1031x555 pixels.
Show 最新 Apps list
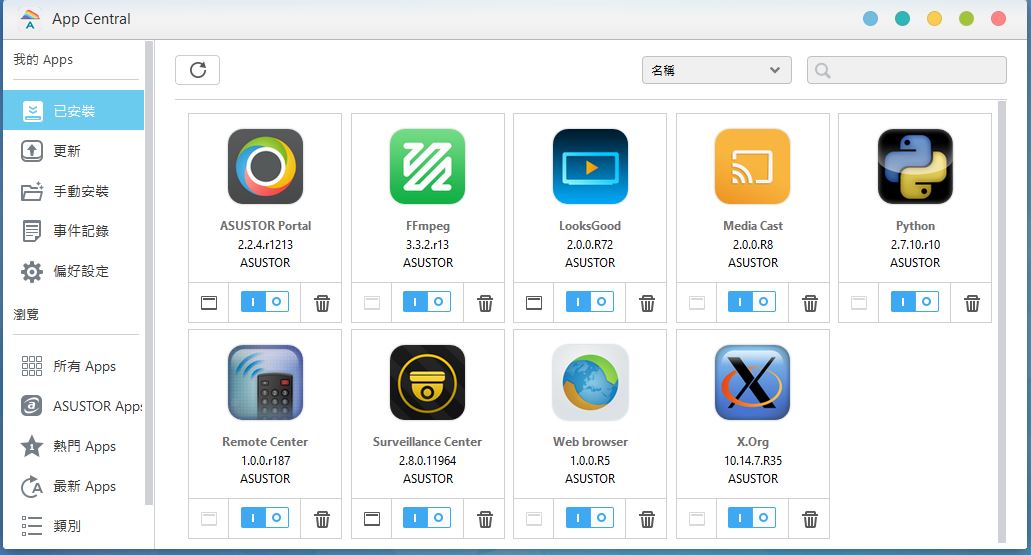[x=74, y=486]
